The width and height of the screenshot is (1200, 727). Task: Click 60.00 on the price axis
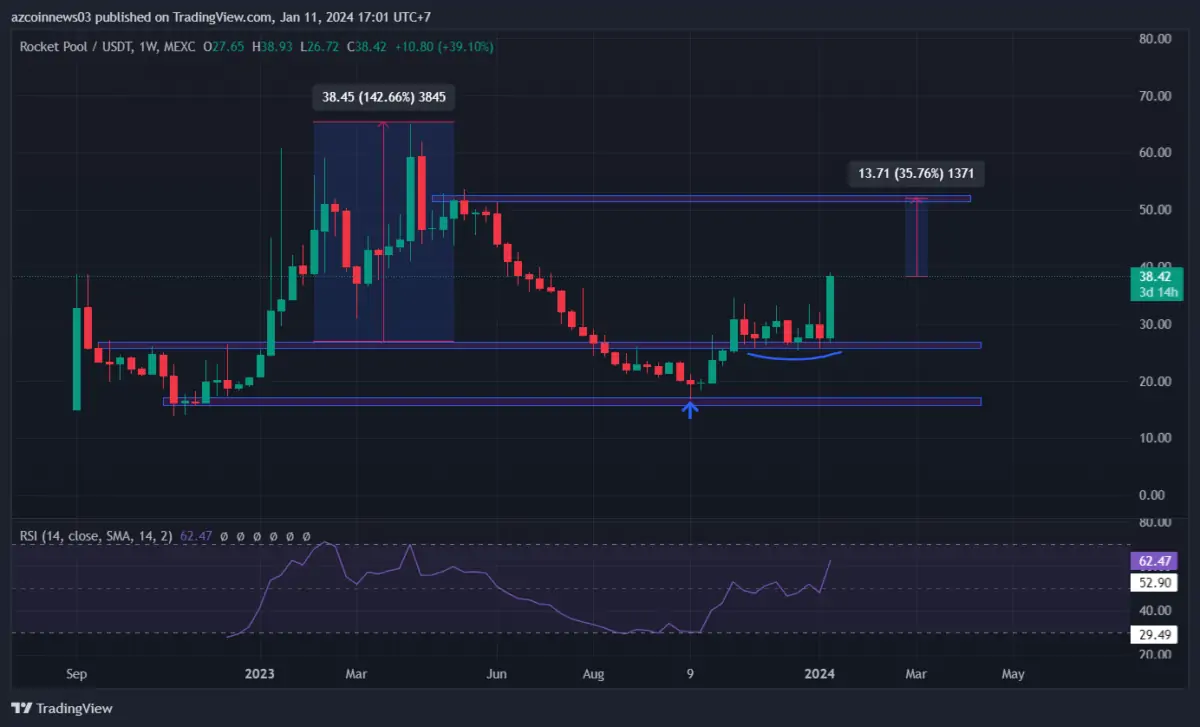click(1154, 153)
